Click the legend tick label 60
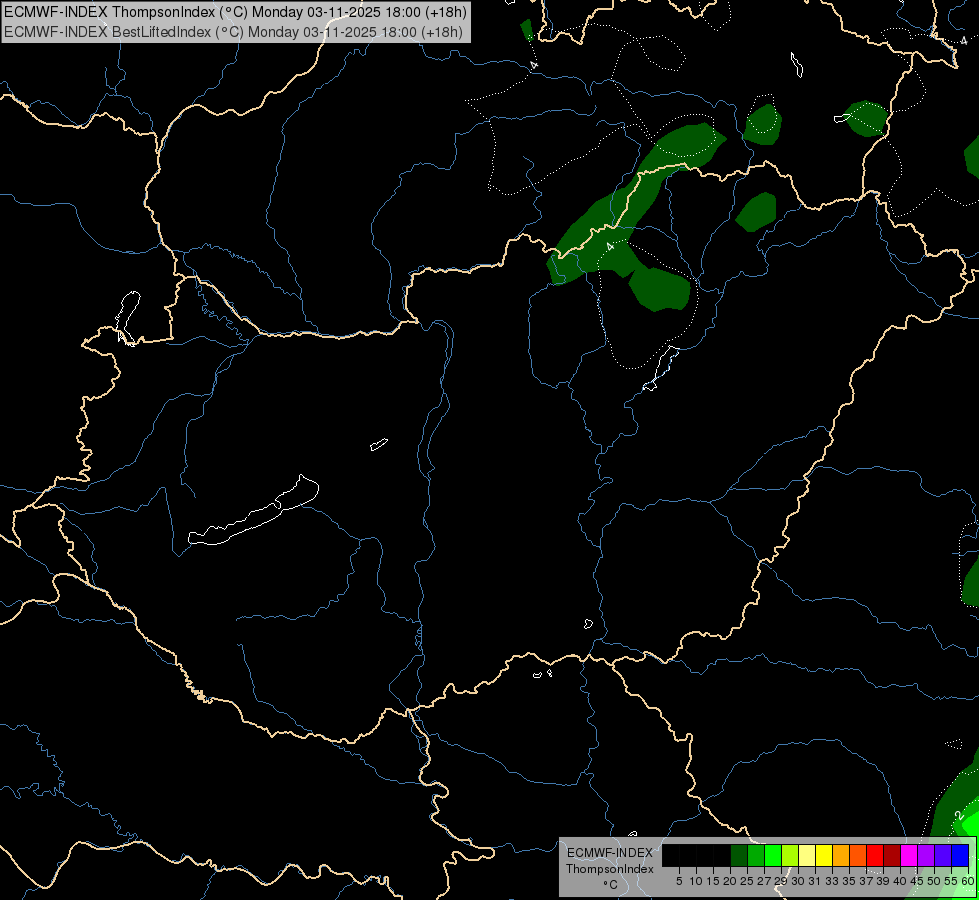This screenshot has width=979, height=900. click(968, 881)
